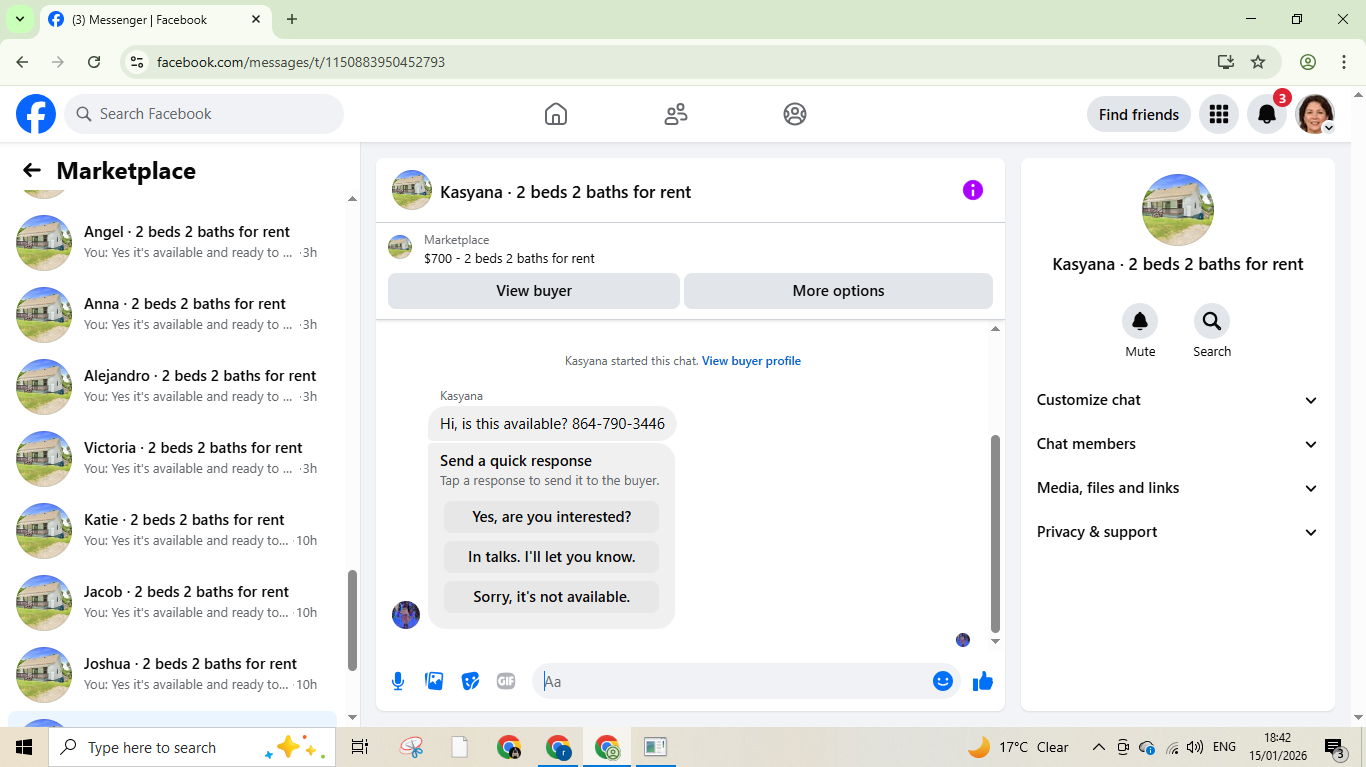Record a voice clip with microphone icon

point(398,681)
